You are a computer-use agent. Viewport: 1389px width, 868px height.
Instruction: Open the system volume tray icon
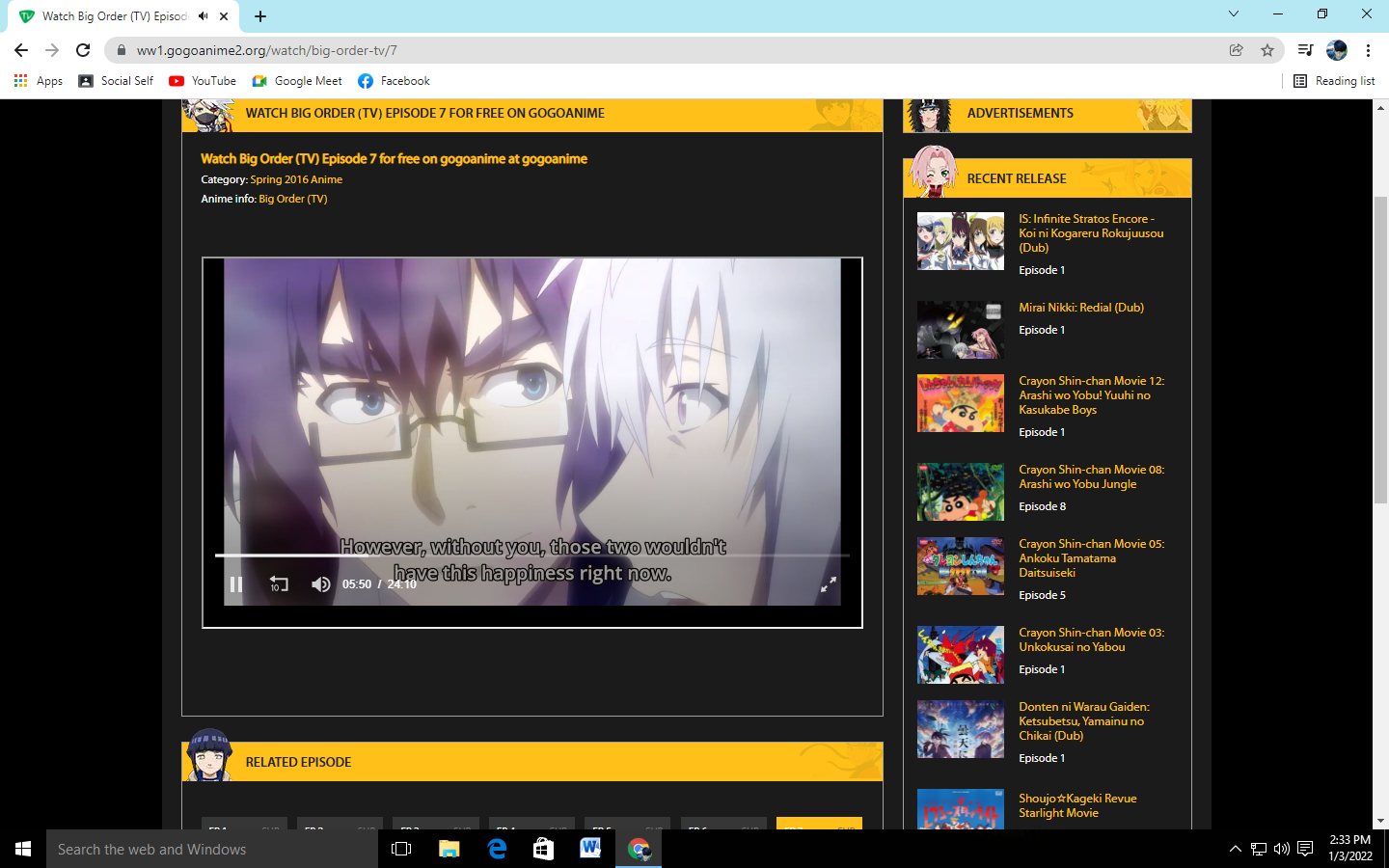pyautogui.click(x=1282, y=849)
